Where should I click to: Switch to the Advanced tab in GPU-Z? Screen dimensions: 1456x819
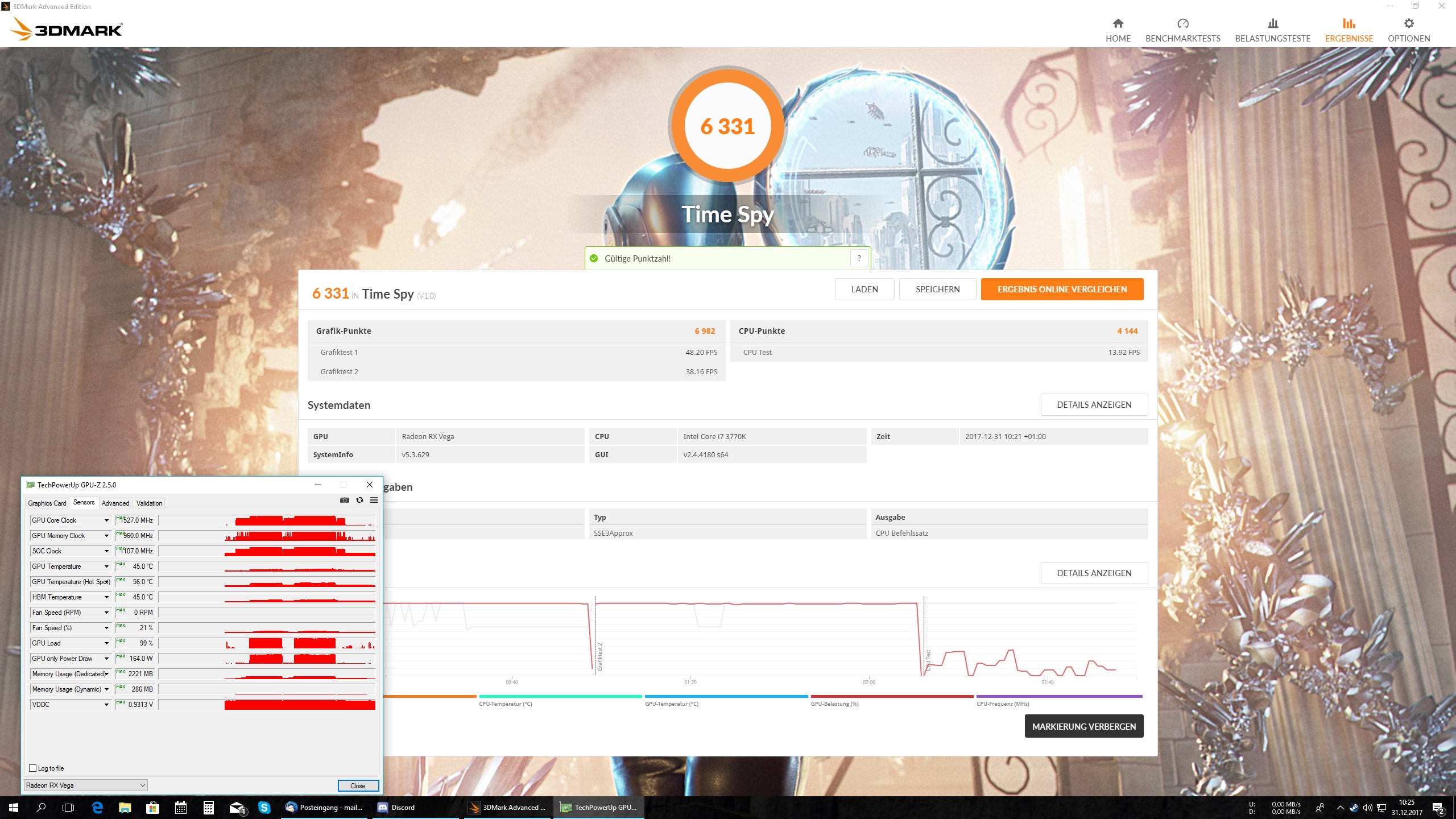coord(115,503)
